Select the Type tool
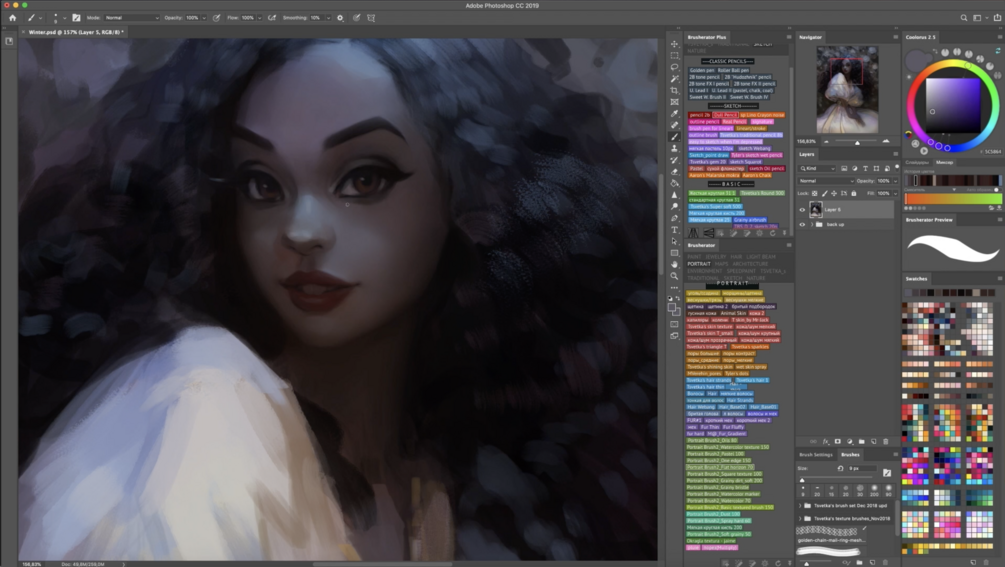The image size is (1005, 567). pos(674,229)
